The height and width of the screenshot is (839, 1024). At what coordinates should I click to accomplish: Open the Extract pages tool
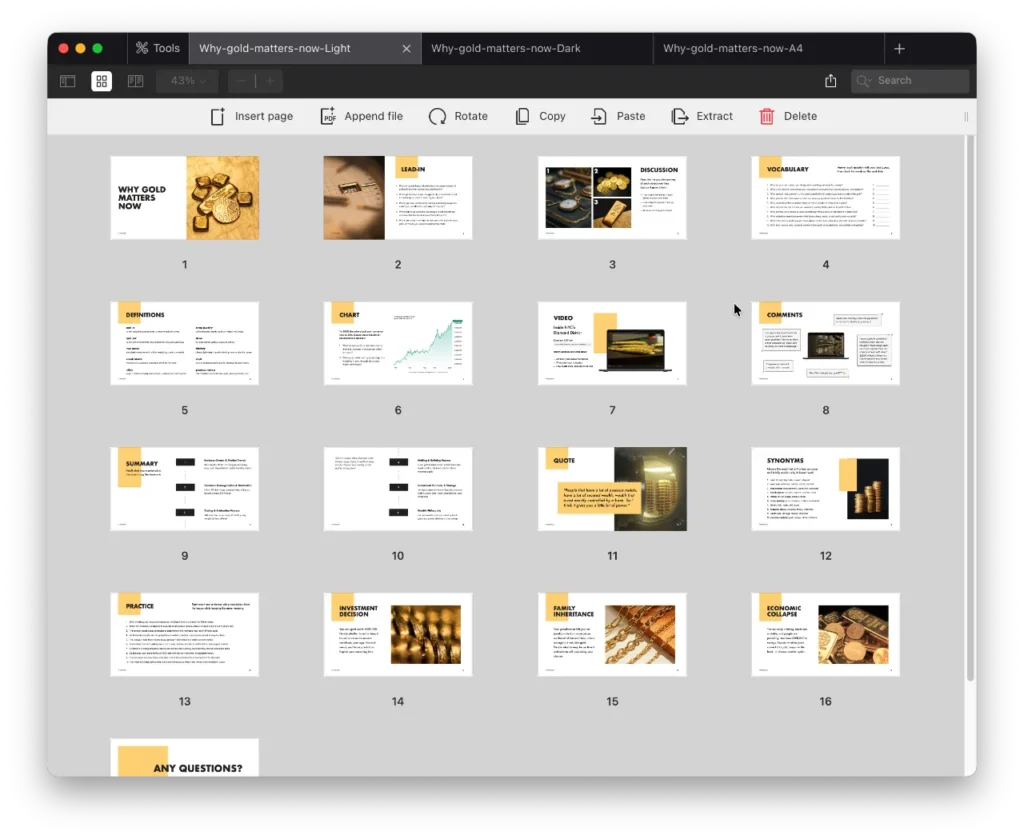coord(702,116)
